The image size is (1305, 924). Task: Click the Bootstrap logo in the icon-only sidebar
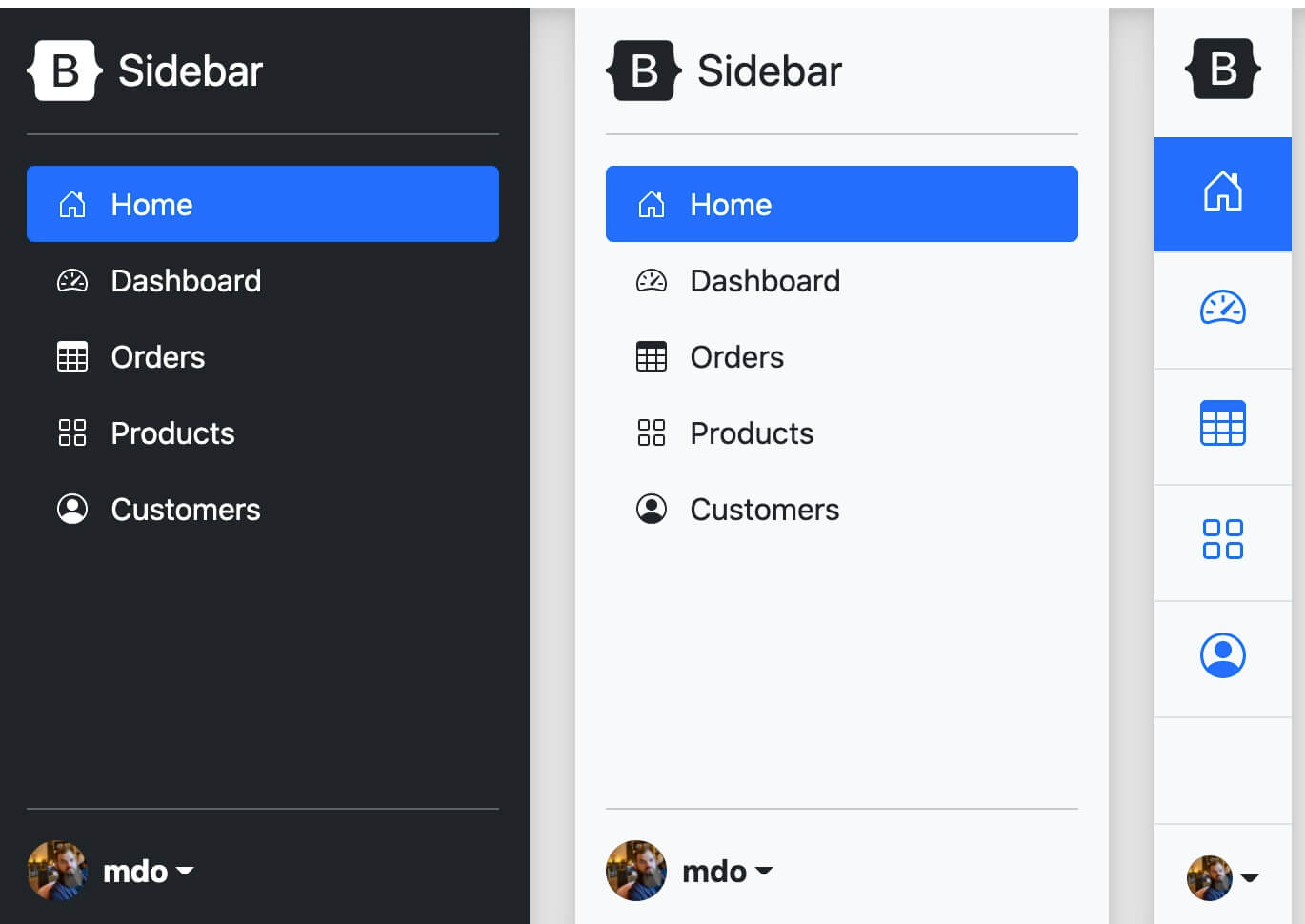[x=1223, y=70]
